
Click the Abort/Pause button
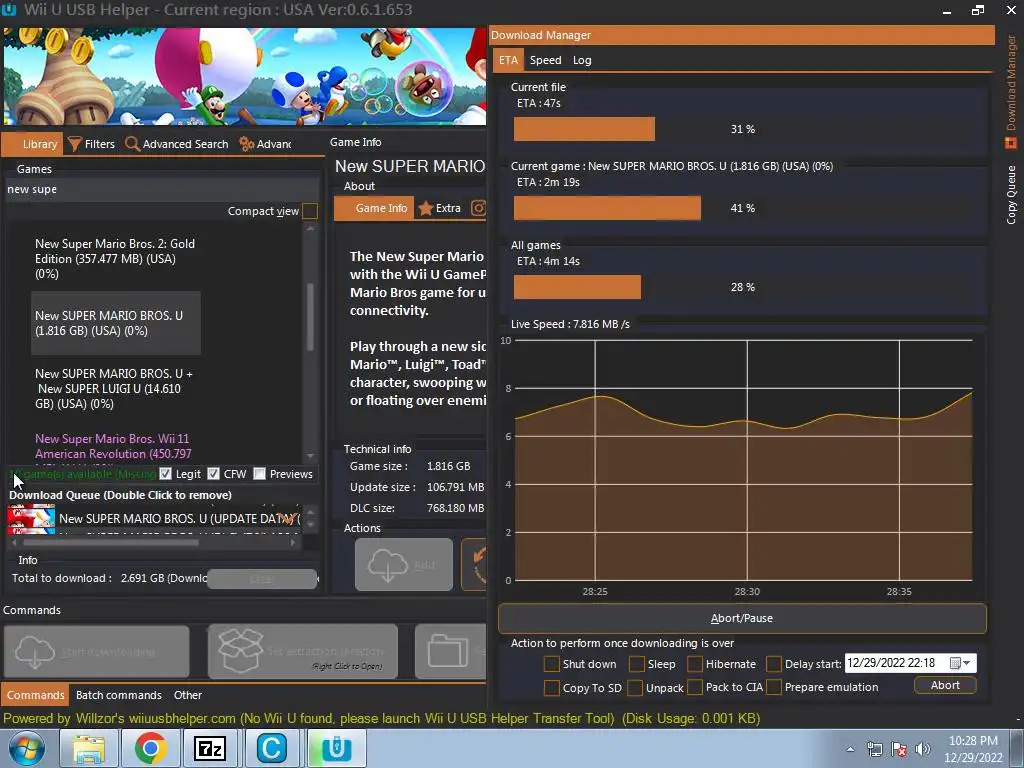coord(742,618)
